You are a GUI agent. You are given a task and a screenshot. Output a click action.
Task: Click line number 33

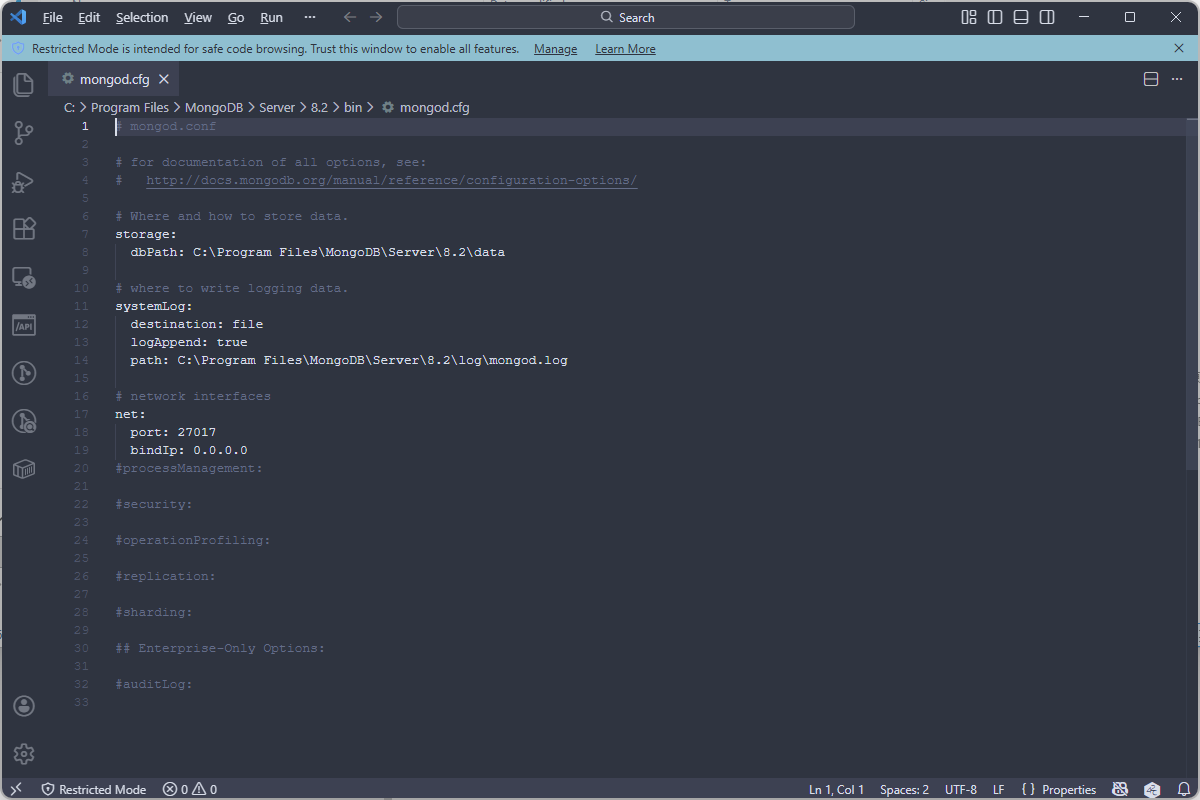(82, 702)
